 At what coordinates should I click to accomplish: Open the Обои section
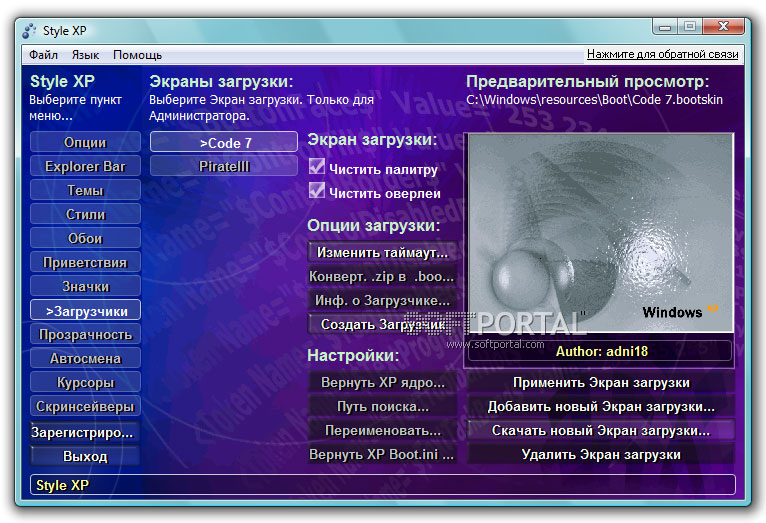[x=85, y=238]
